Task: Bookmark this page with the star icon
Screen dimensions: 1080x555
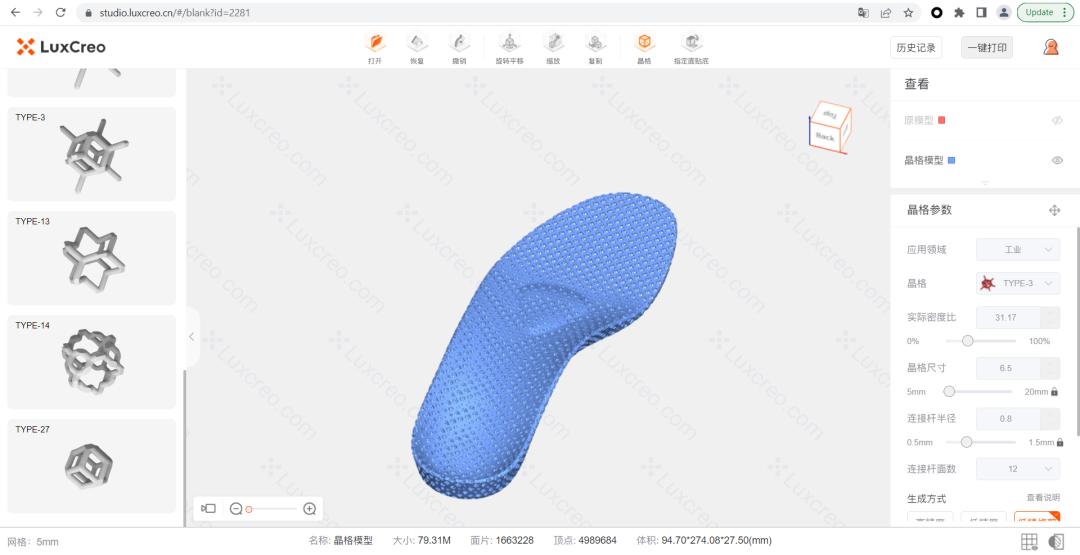Action: coord(908,12)
